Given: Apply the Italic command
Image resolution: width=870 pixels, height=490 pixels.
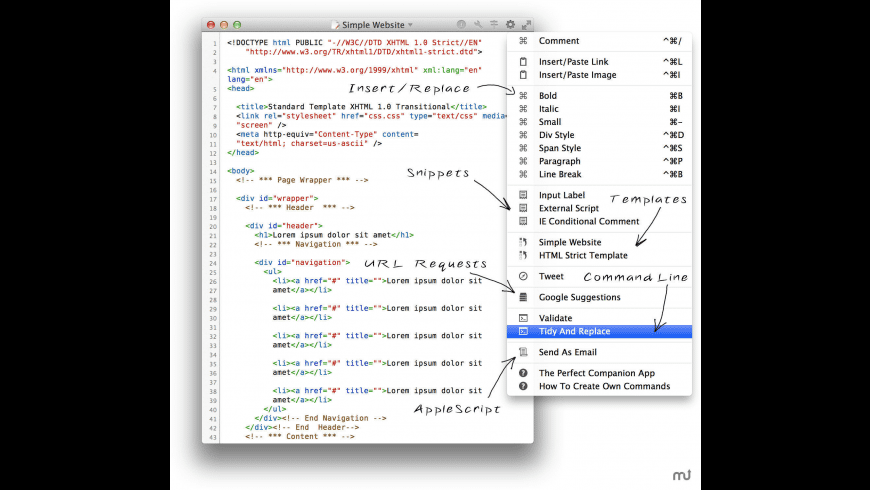Looking at the screenshot, I should (x=599, y=109).
